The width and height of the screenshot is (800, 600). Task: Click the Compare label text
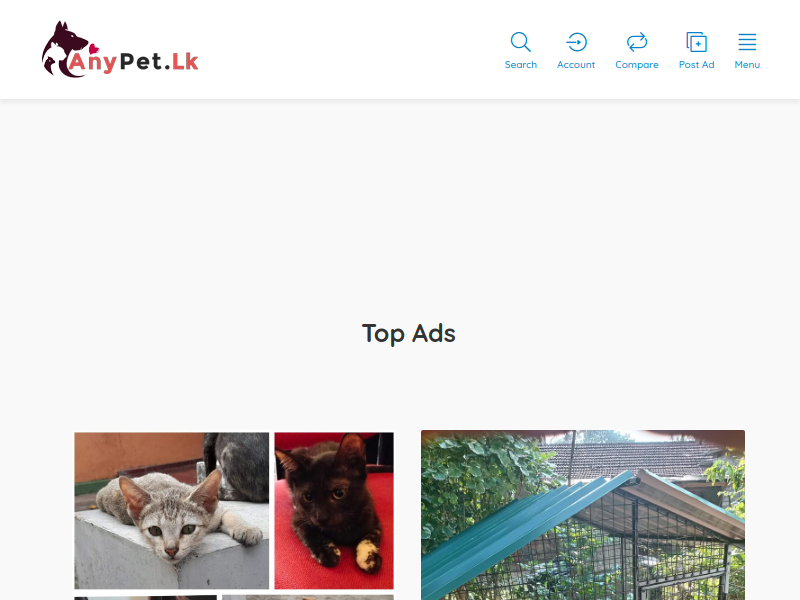637,65
